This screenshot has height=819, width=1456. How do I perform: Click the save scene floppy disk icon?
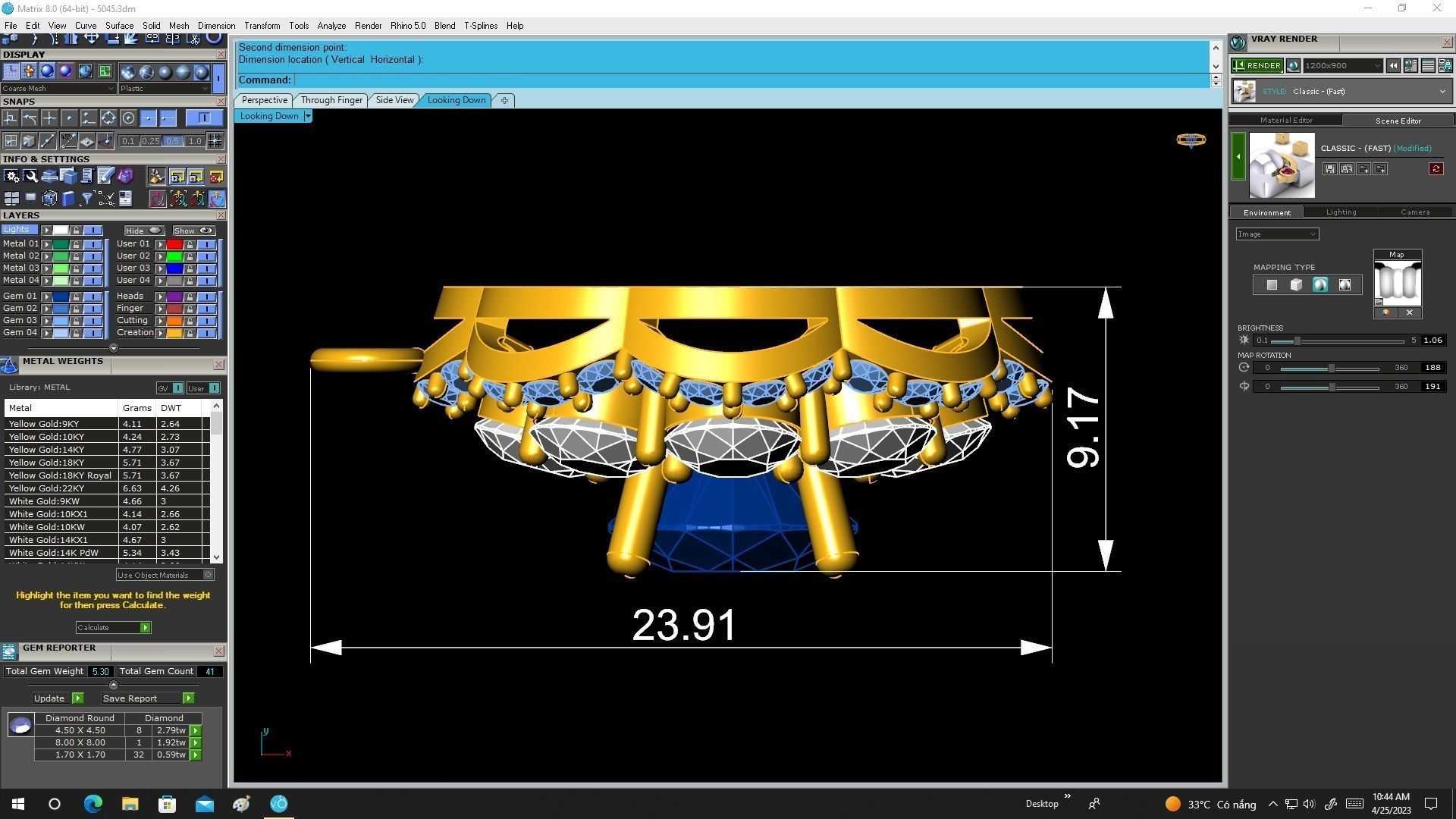tap(1329, 169)
